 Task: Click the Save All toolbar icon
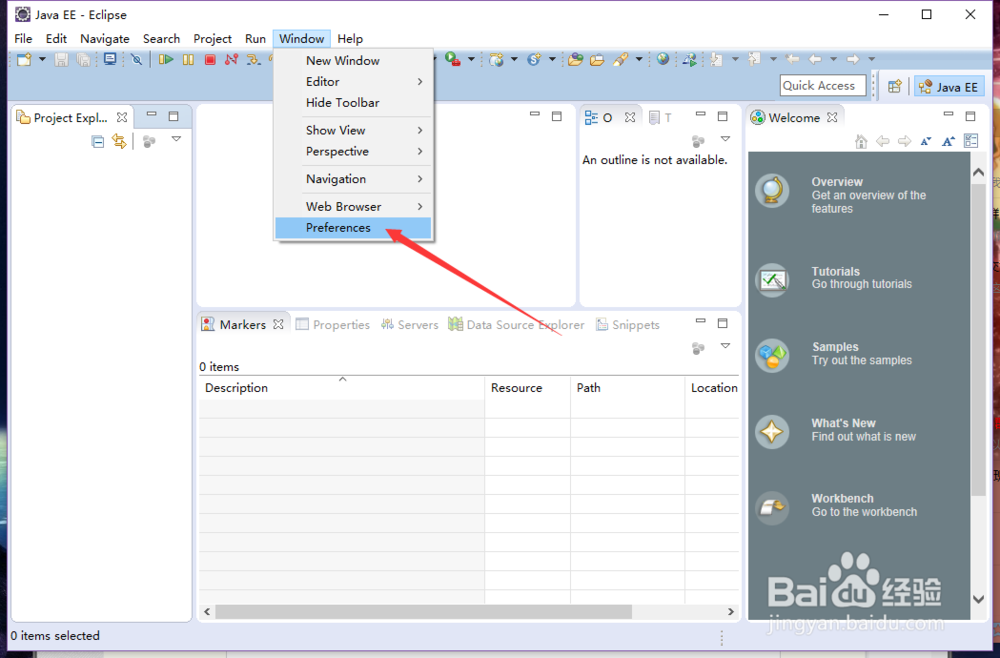(83, 59)
